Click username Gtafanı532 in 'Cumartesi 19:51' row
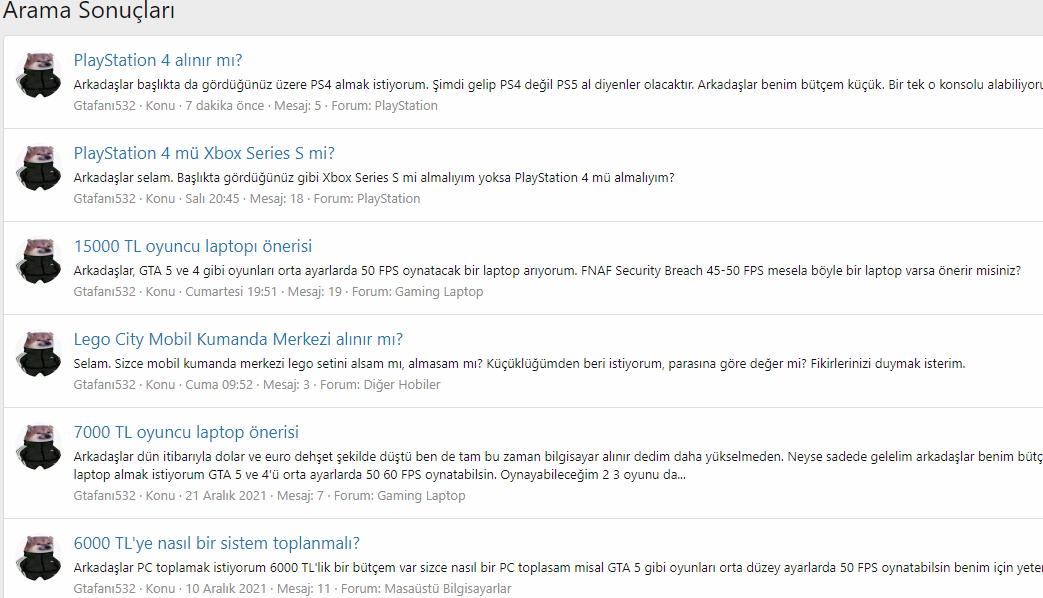 (x=104, y=292)
